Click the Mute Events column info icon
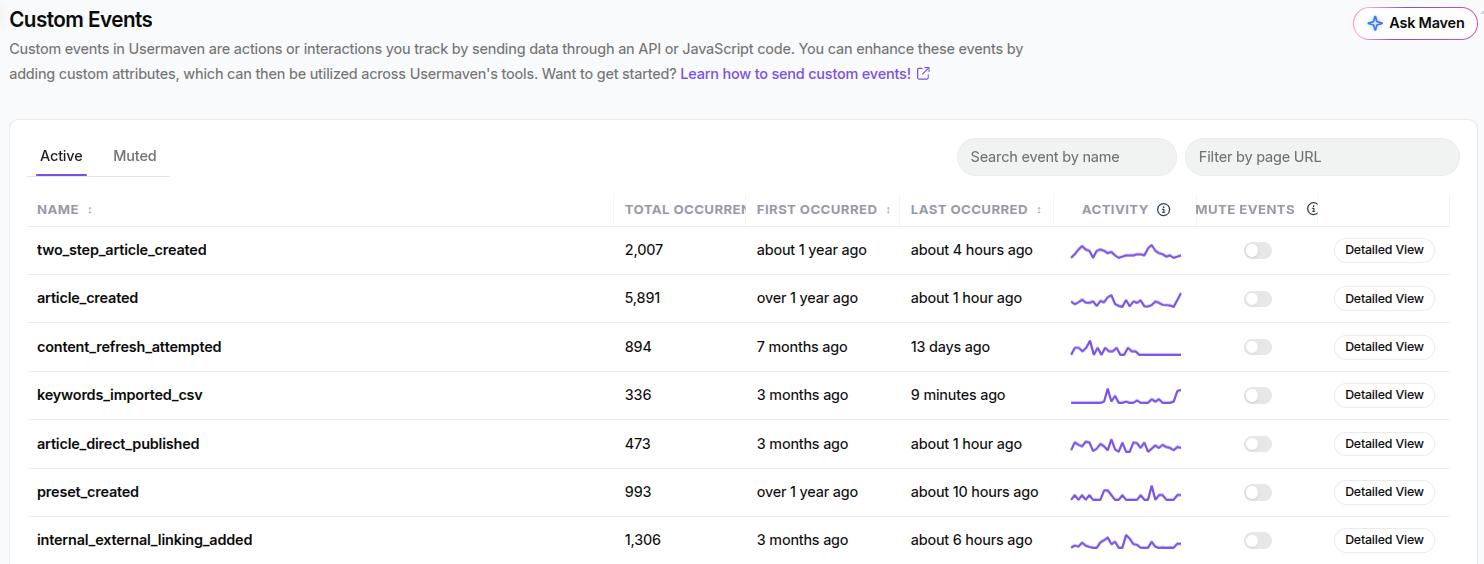1484x564 pixels. pyautogui.click(x=1312, y=209)
